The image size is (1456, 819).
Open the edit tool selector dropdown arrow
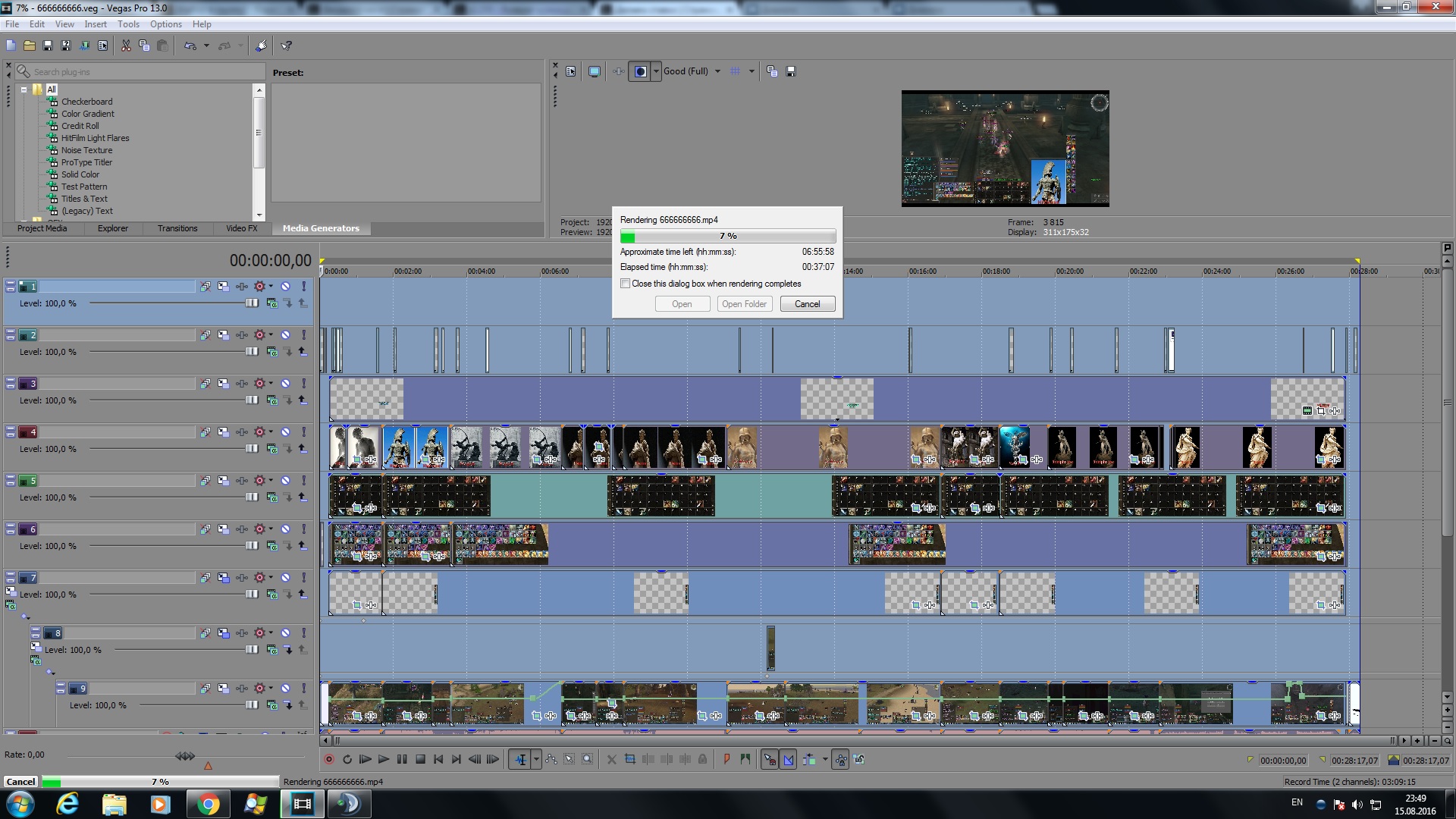point(536,760)
